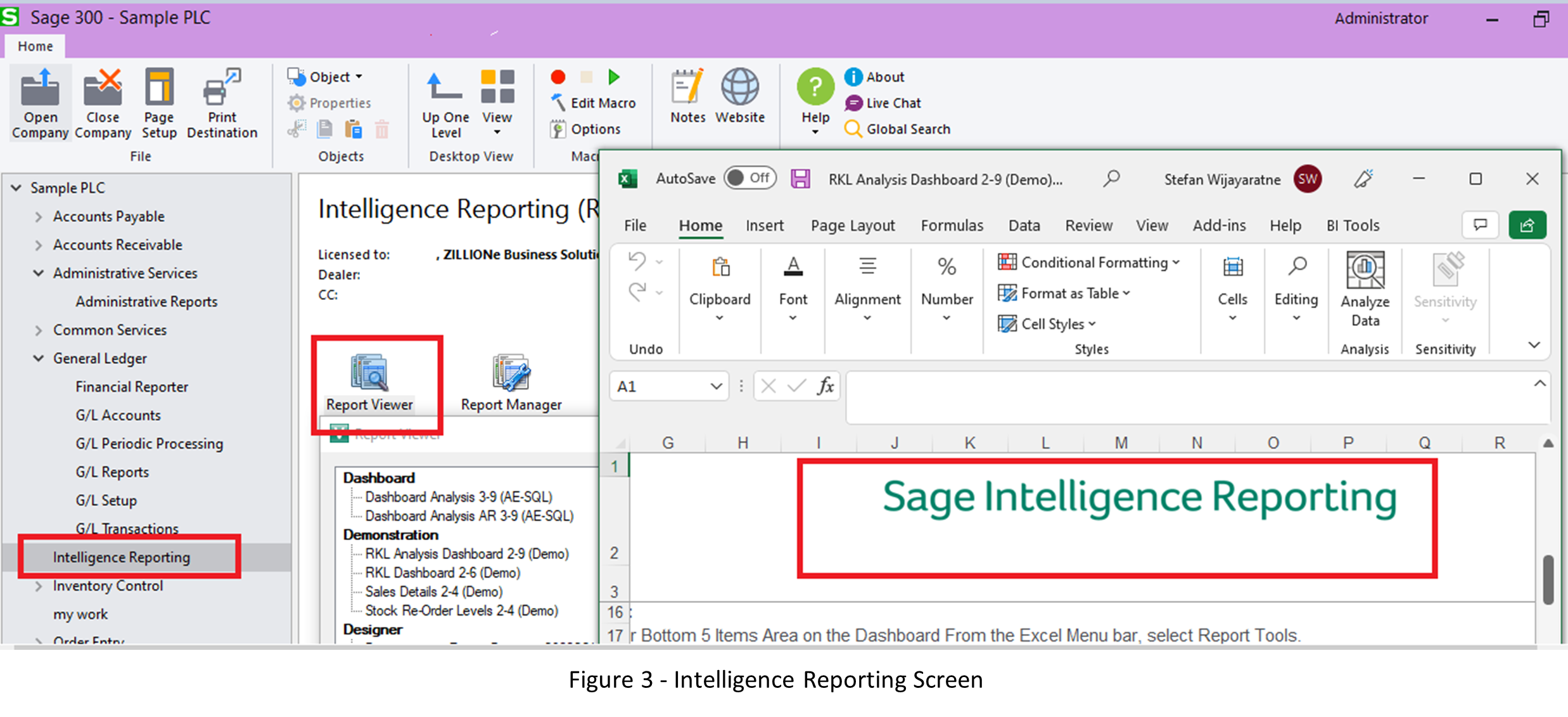
Task: Launch the Report Manager
Action: click(x=511, y=382)
